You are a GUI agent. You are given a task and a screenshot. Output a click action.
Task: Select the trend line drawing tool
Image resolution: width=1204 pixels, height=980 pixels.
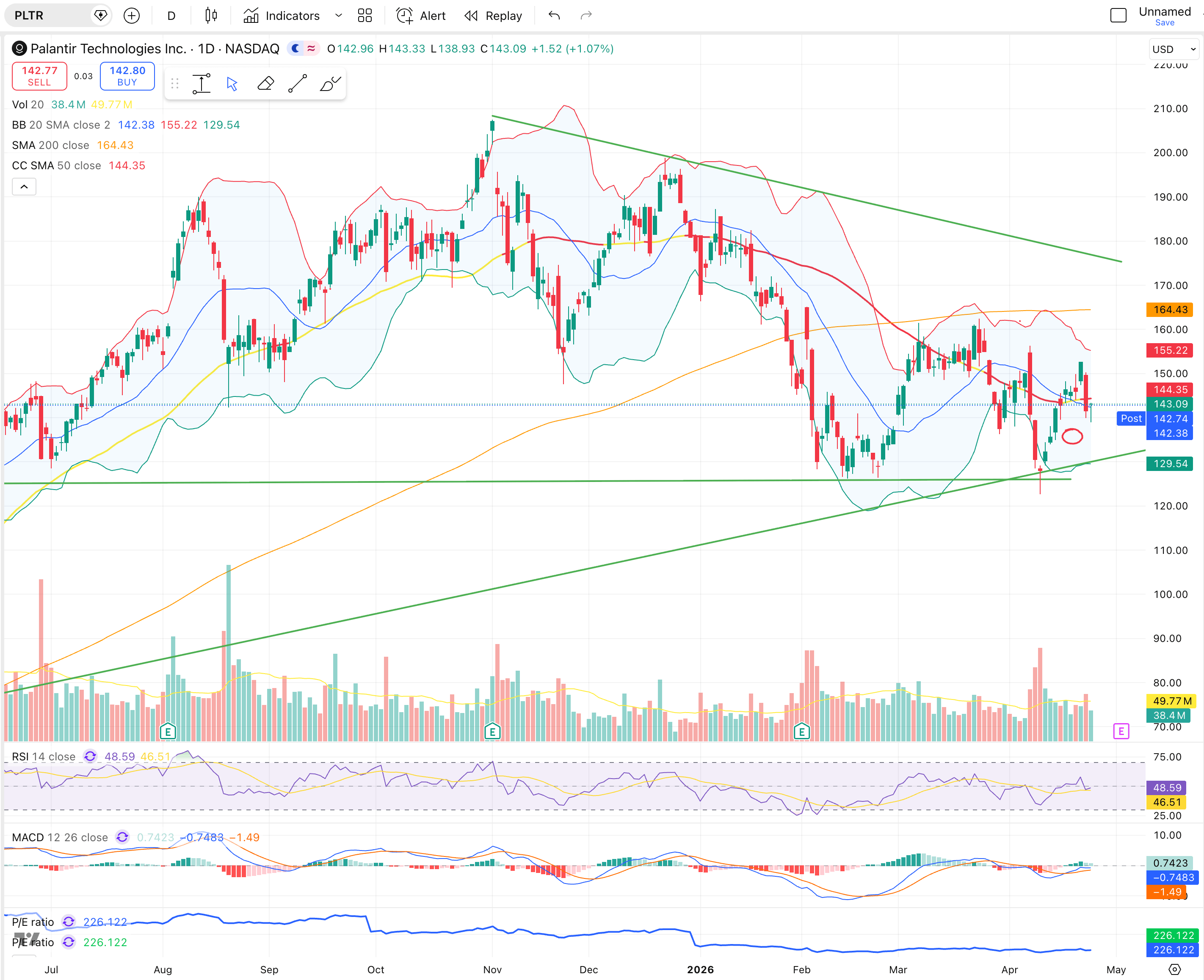[298, 84]
